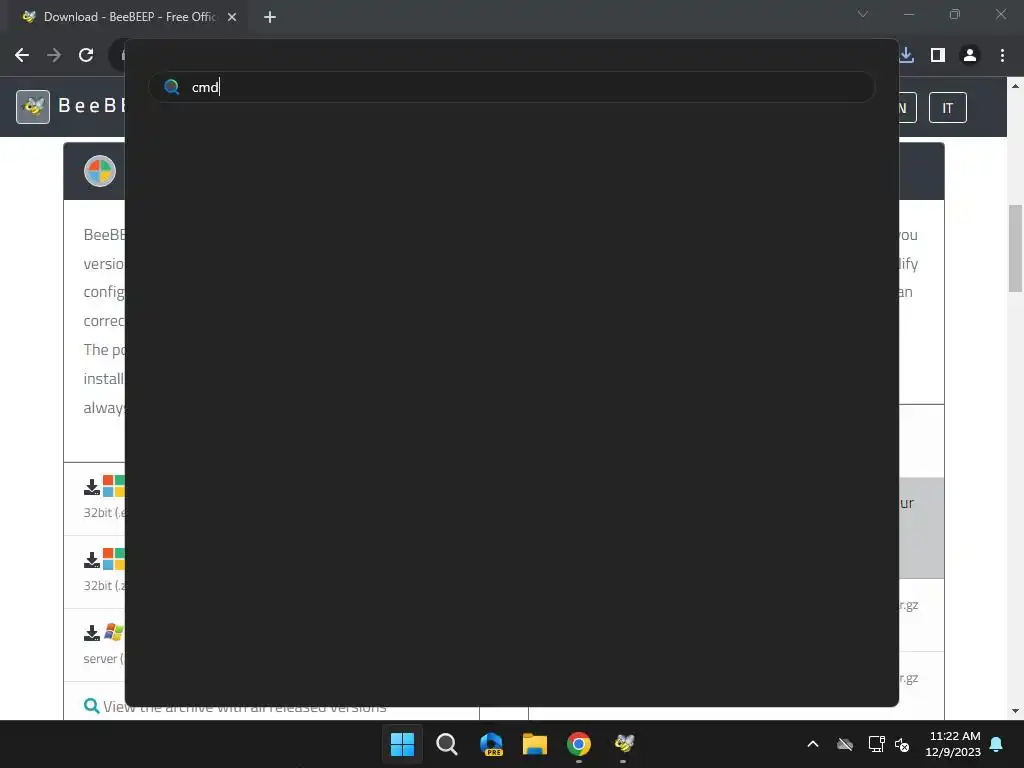Click the network display tray icon

876,744
